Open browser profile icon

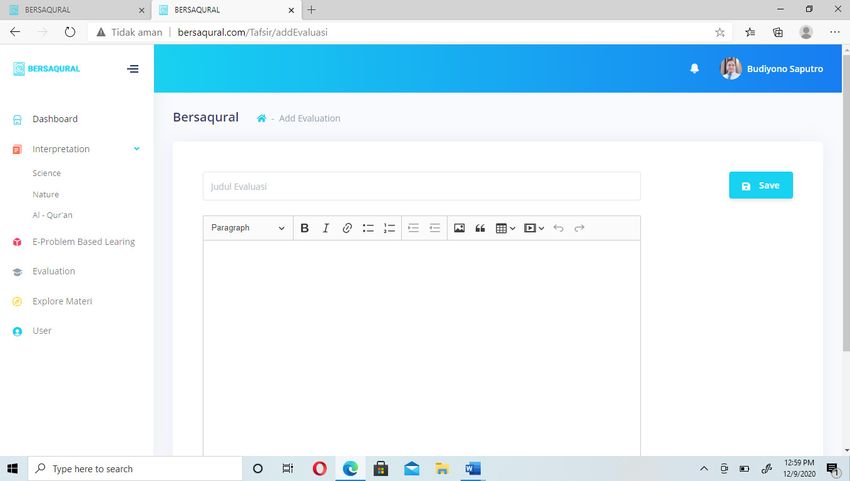[806, 33]
